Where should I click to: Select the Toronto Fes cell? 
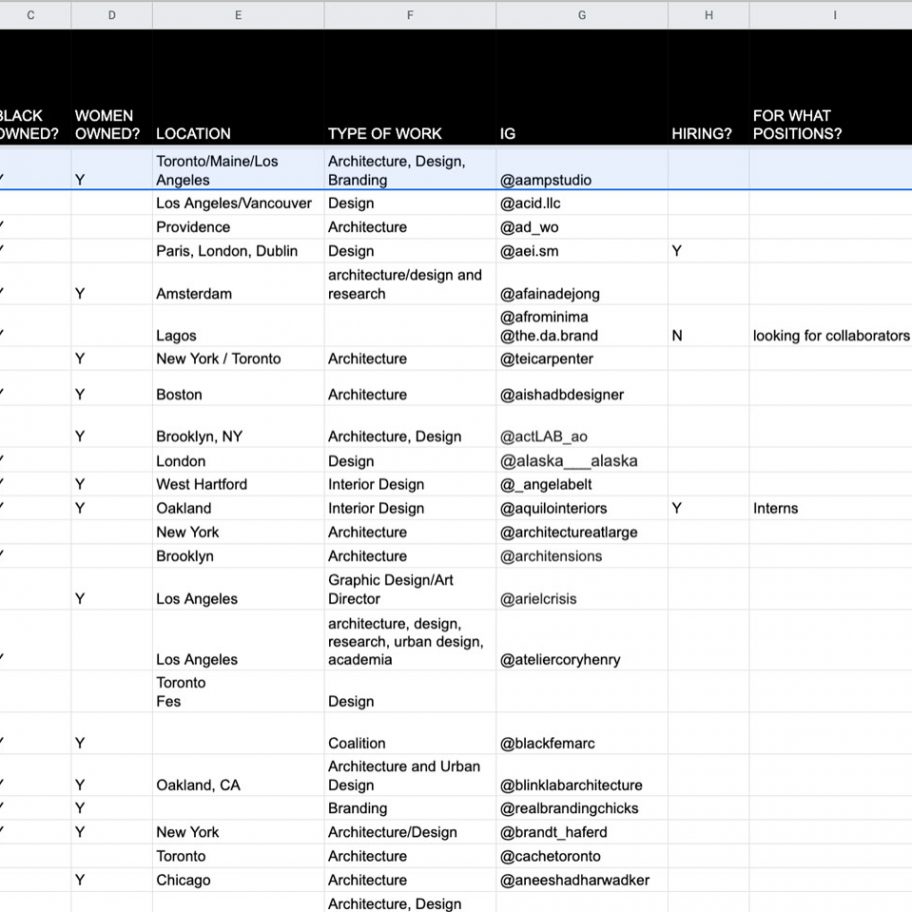point(238,692)
